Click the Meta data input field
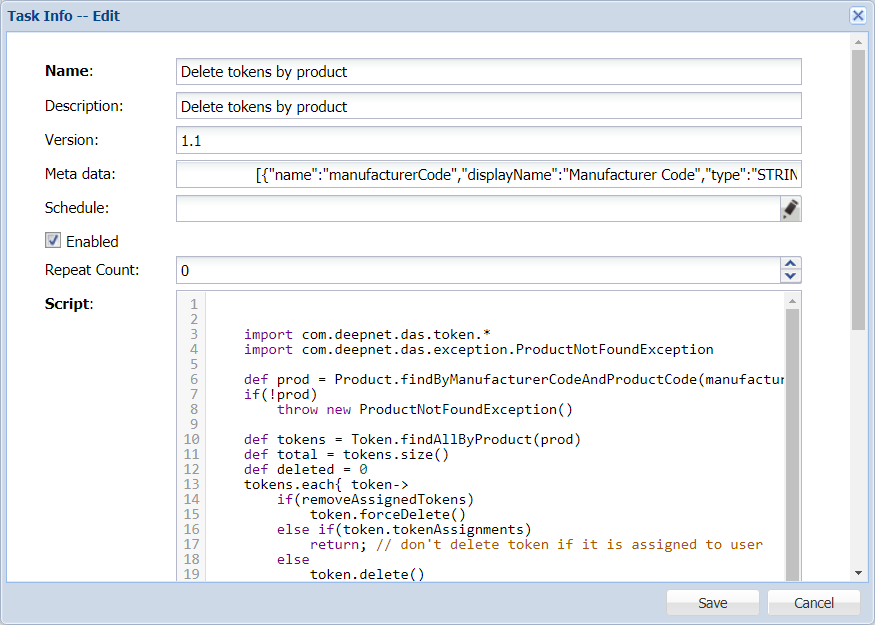The height and width of the screenshot is (625, 875). click(488, 174)
